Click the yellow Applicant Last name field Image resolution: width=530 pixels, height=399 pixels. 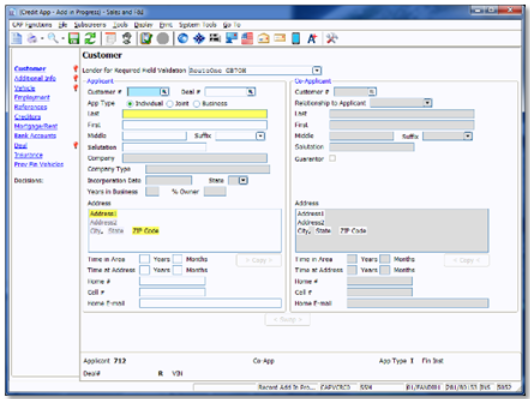(195, 114)
